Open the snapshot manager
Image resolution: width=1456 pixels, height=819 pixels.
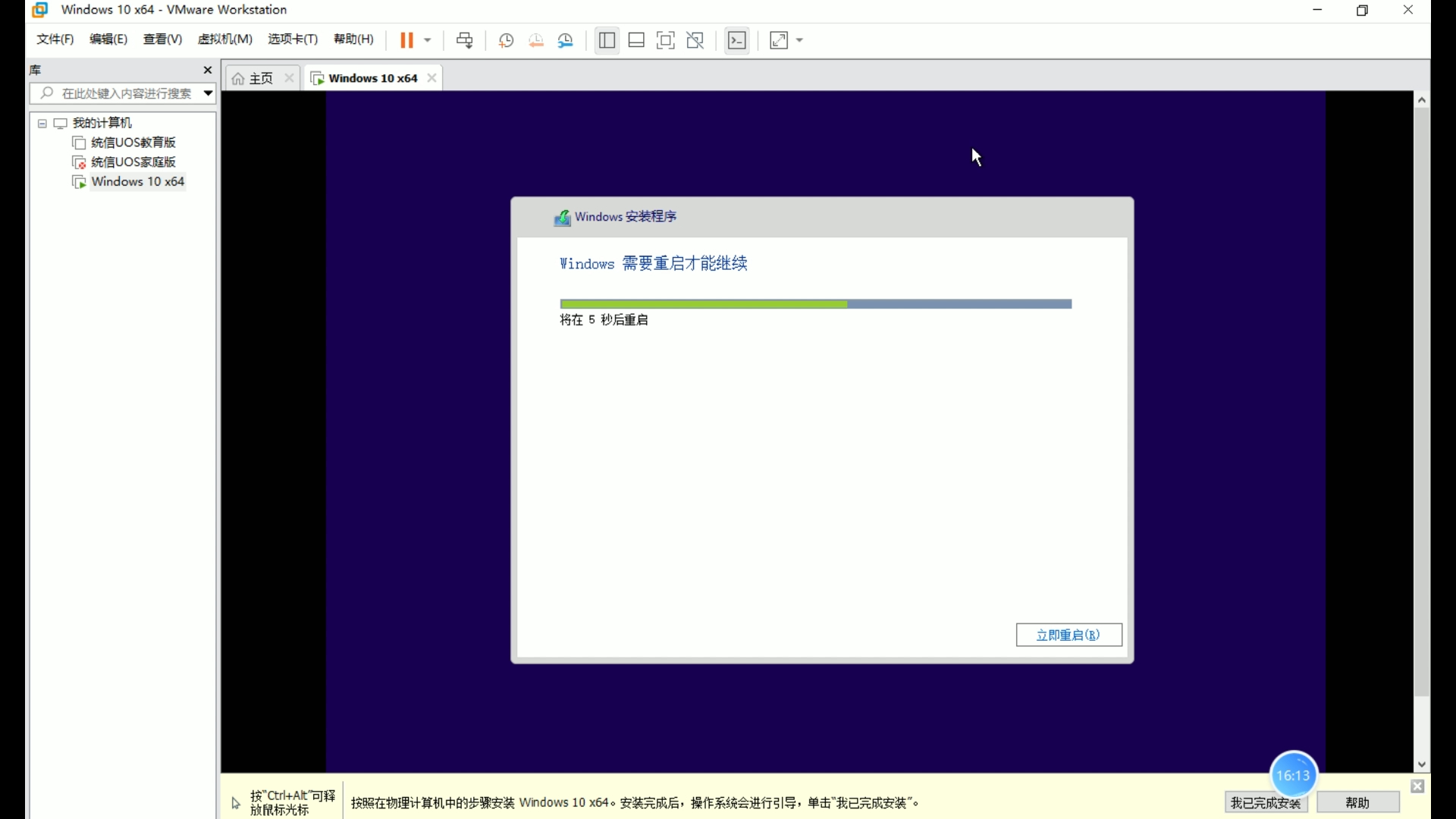tap(566, 40)
